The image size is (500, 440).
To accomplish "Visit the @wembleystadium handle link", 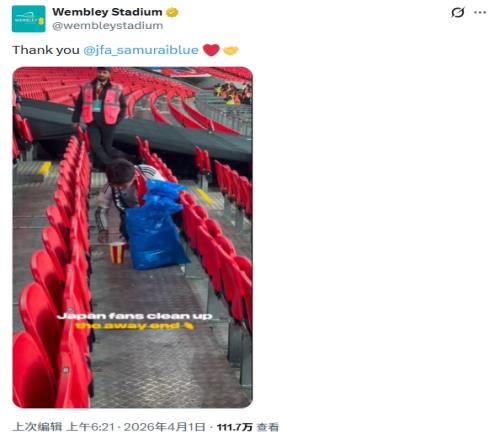I will pos(108,26).
